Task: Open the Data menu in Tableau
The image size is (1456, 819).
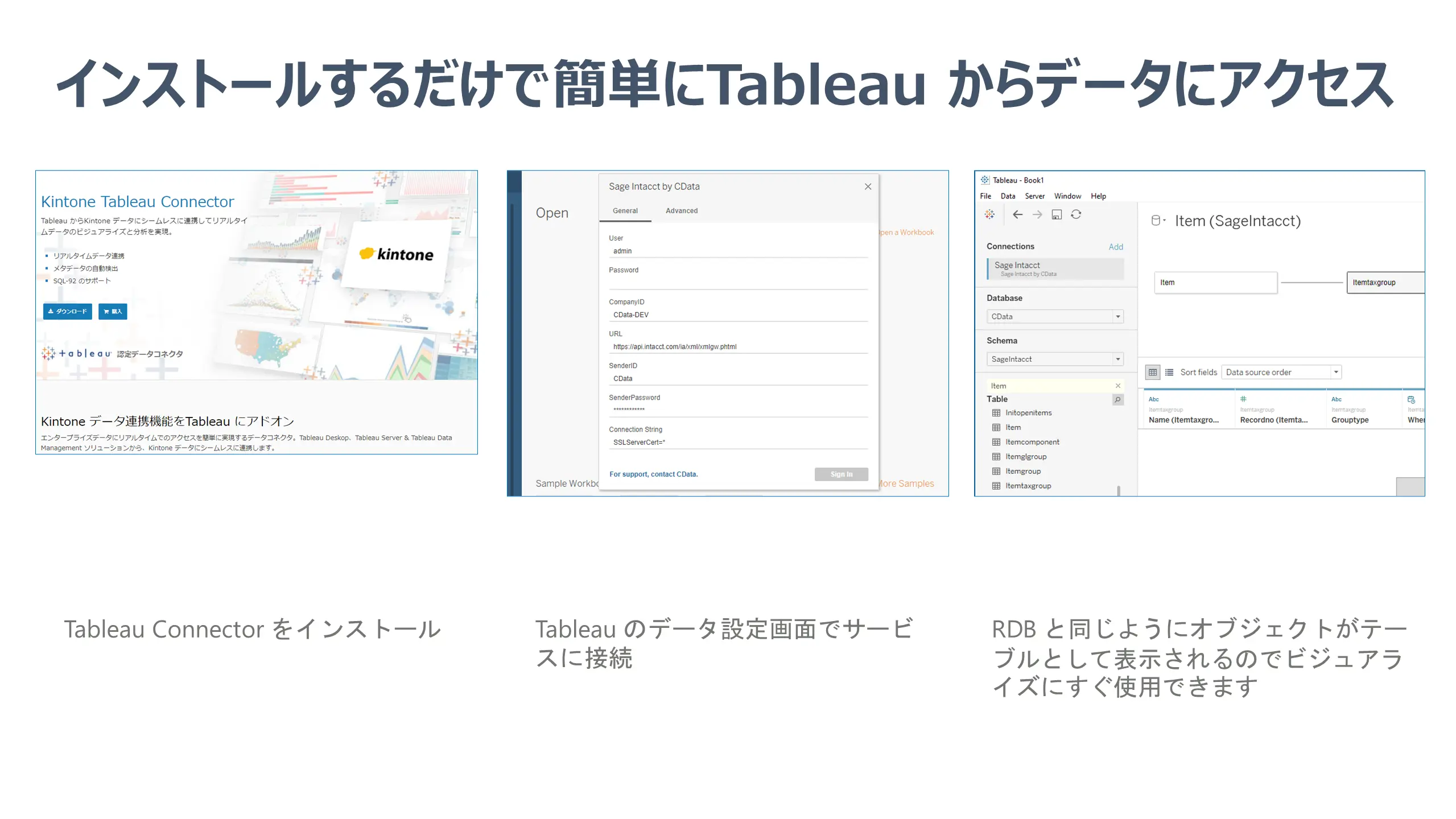Action: (1007, 196)
